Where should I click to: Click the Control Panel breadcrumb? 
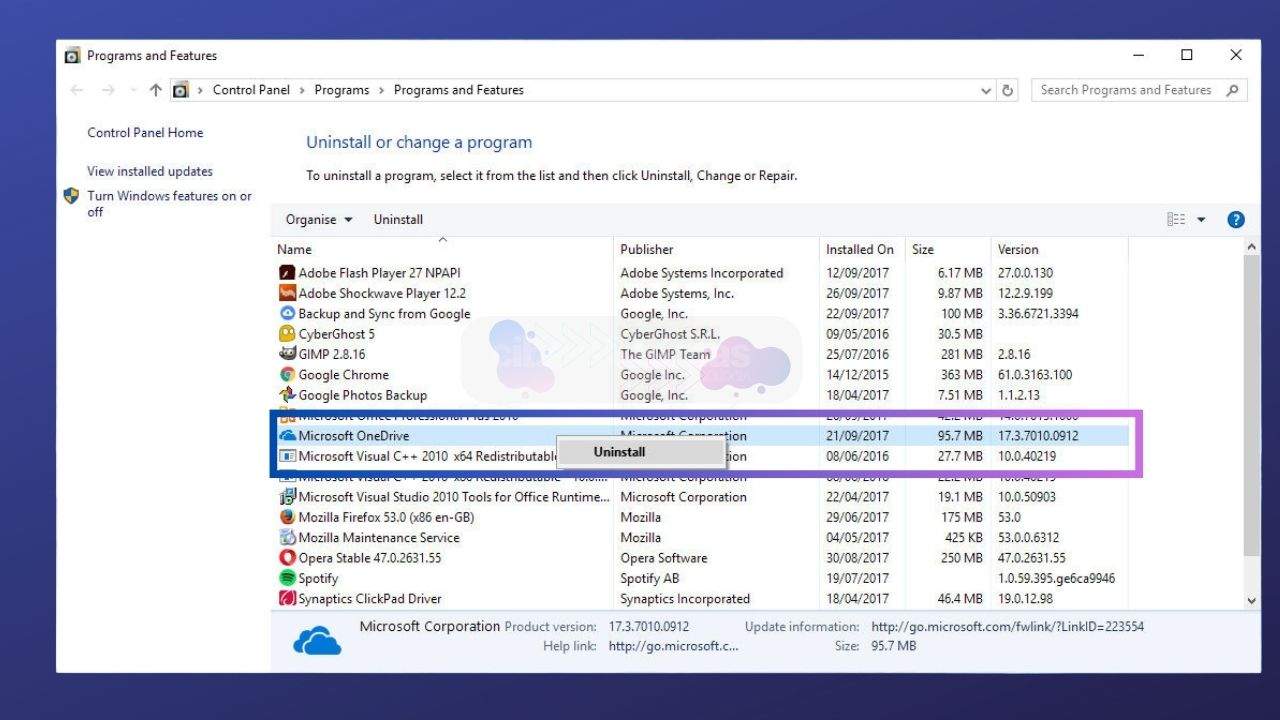click(251, 90)
